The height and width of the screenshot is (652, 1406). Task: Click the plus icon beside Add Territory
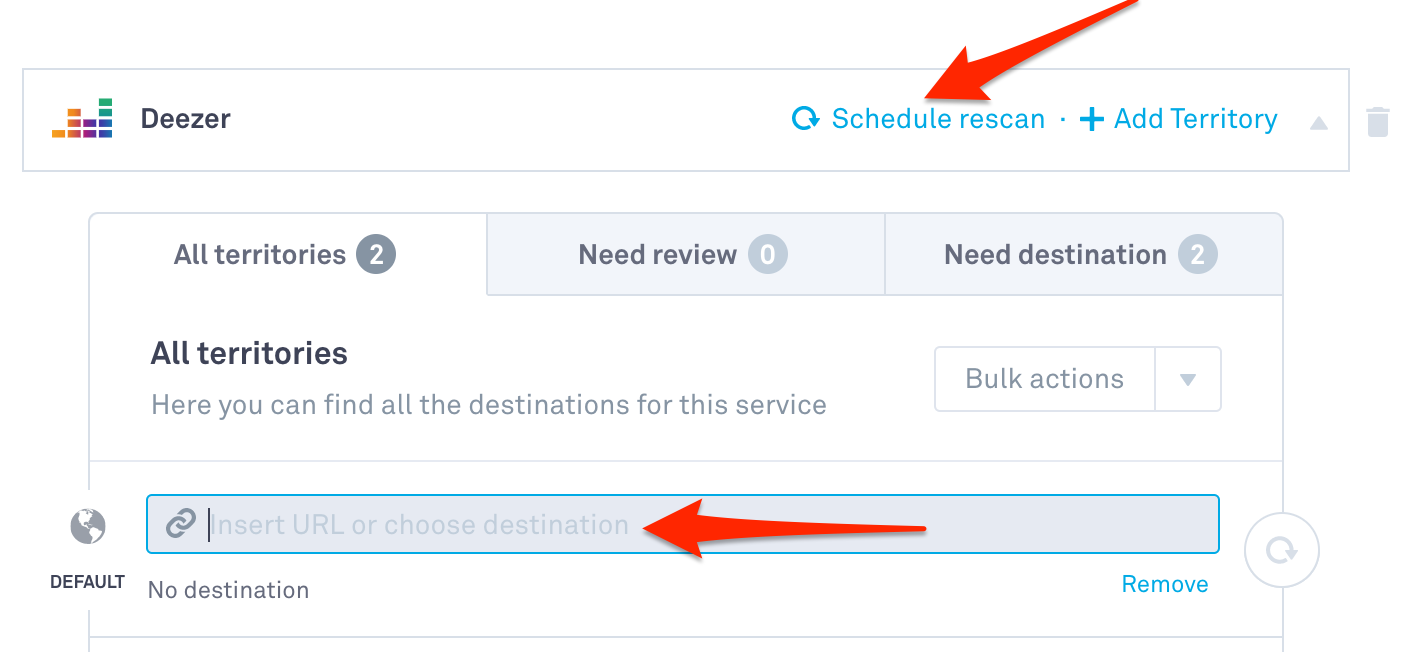click(1092, 119)
